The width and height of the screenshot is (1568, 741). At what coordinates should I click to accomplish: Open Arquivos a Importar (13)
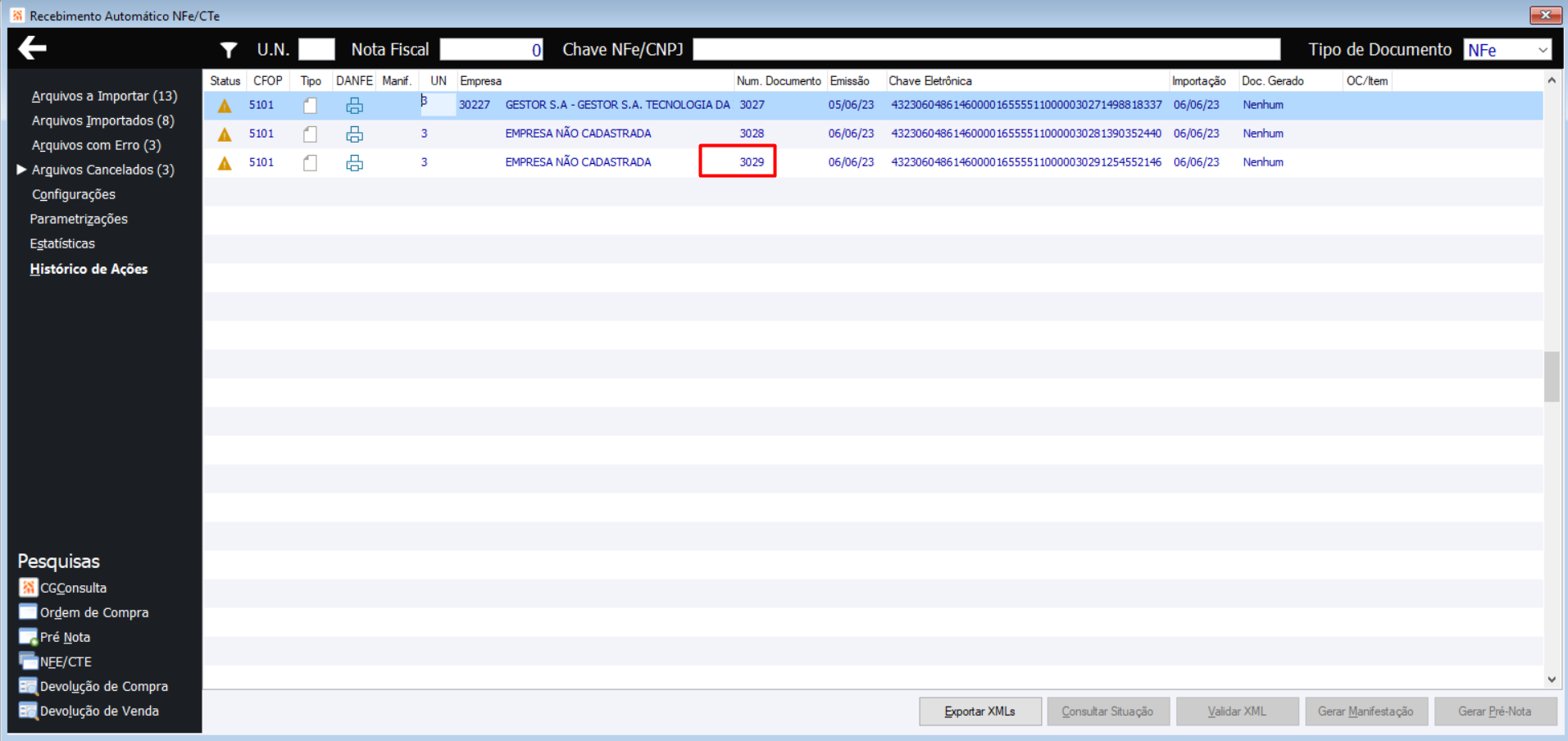104,96
